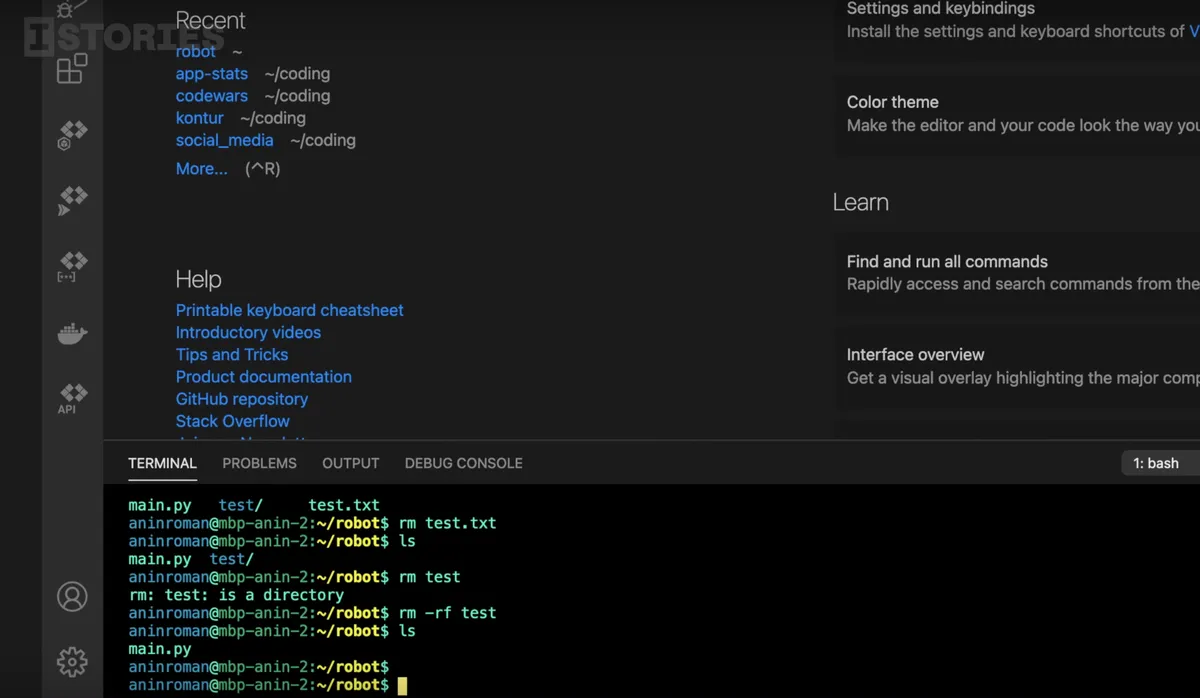Switch to the DEBUG CONSOLE tab
This screenshot has width=1200, height=698.
(x=463, y=463)
